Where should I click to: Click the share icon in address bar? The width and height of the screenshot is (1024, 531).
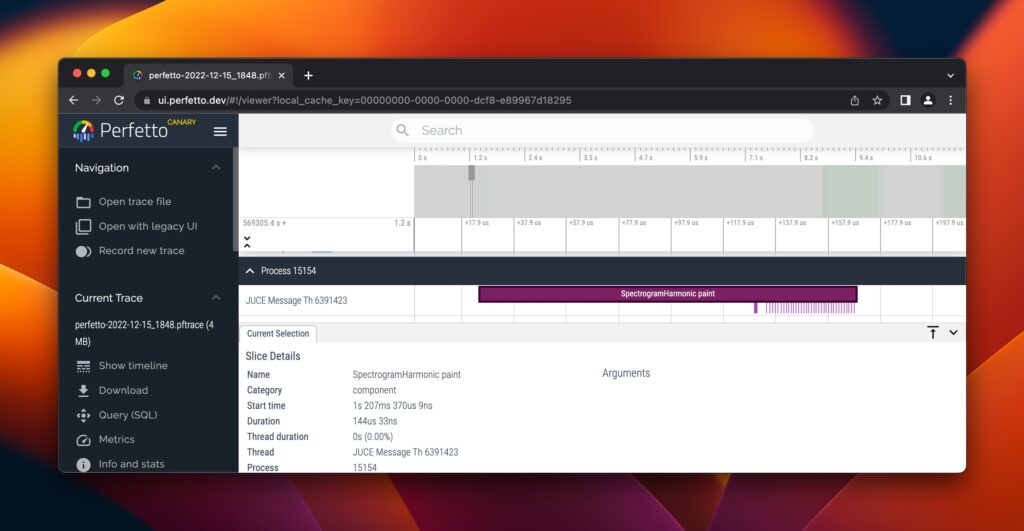pyautogui.click(x=854, y=101)
